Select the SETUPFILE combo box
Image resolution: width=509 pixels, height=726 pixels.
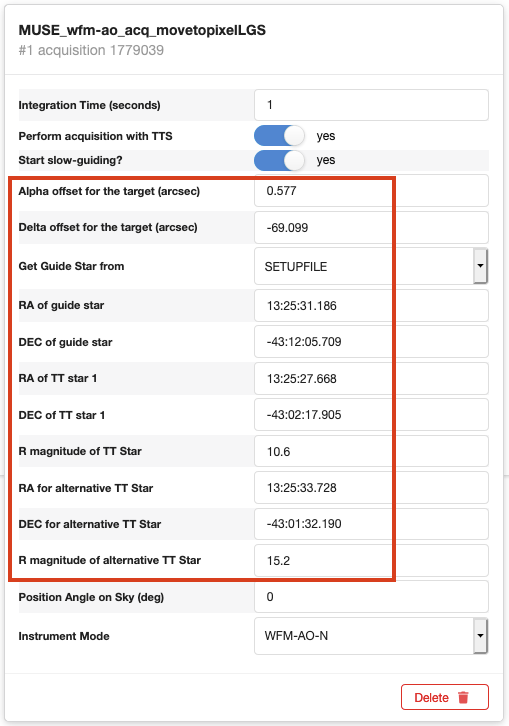371,266
